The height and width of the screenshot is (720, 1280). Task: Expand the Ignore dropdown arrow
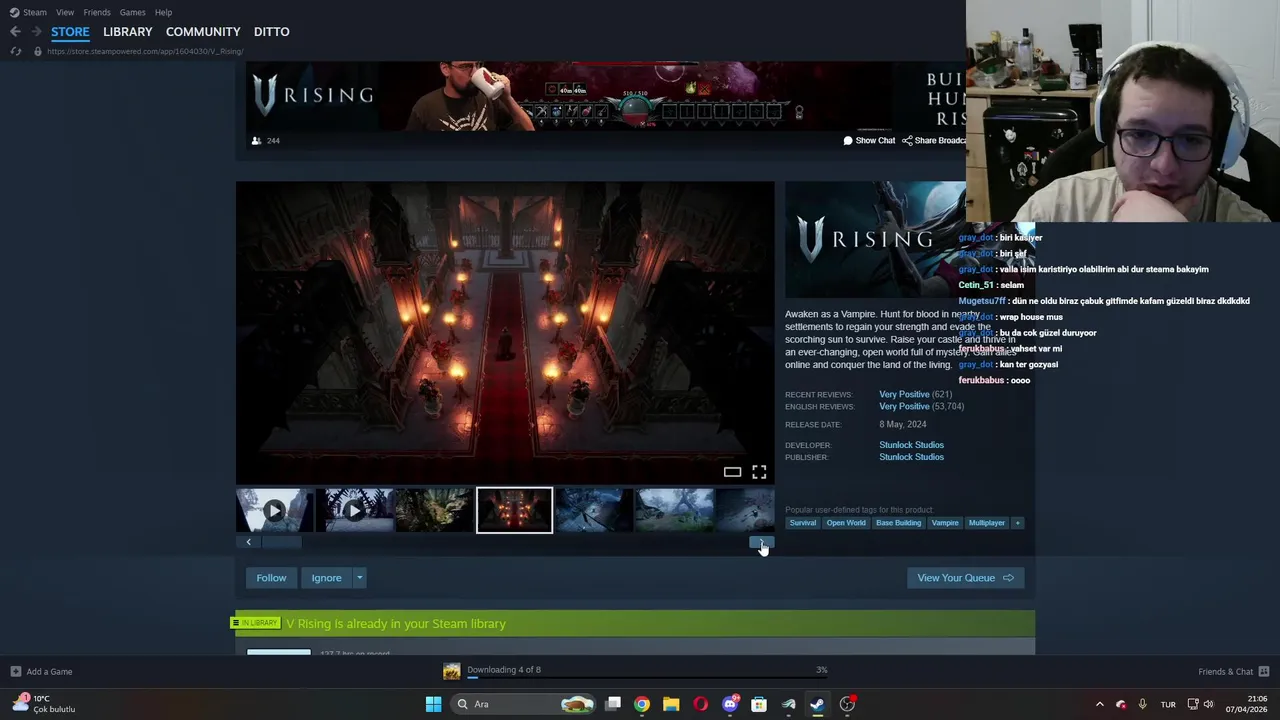tap(359, 578)
